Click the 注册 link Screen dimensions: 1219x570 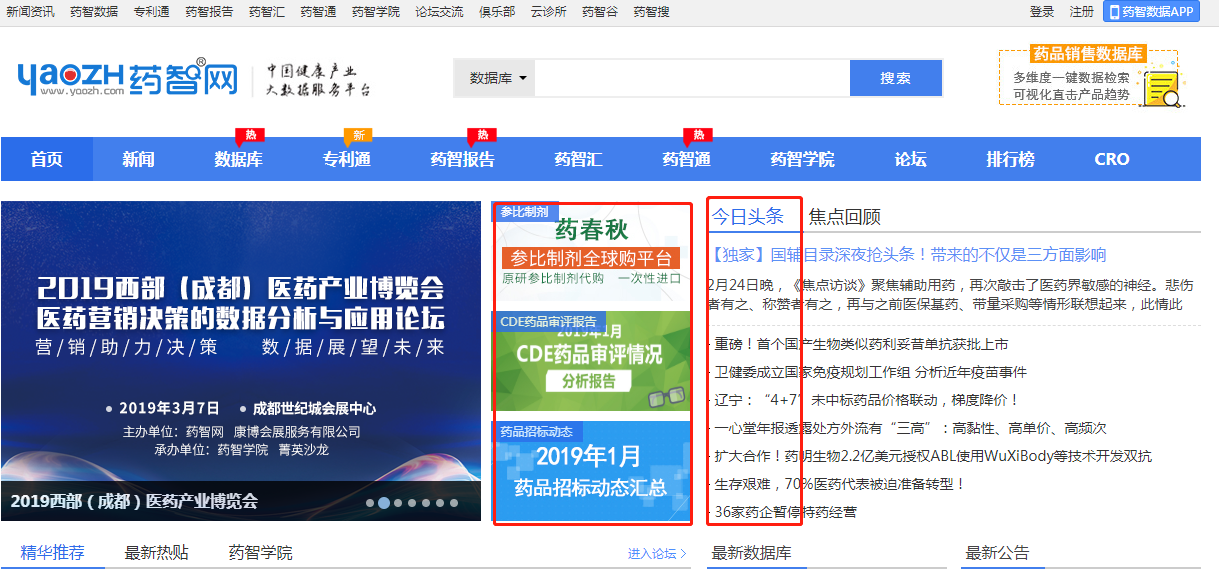tap(1082, 12)
